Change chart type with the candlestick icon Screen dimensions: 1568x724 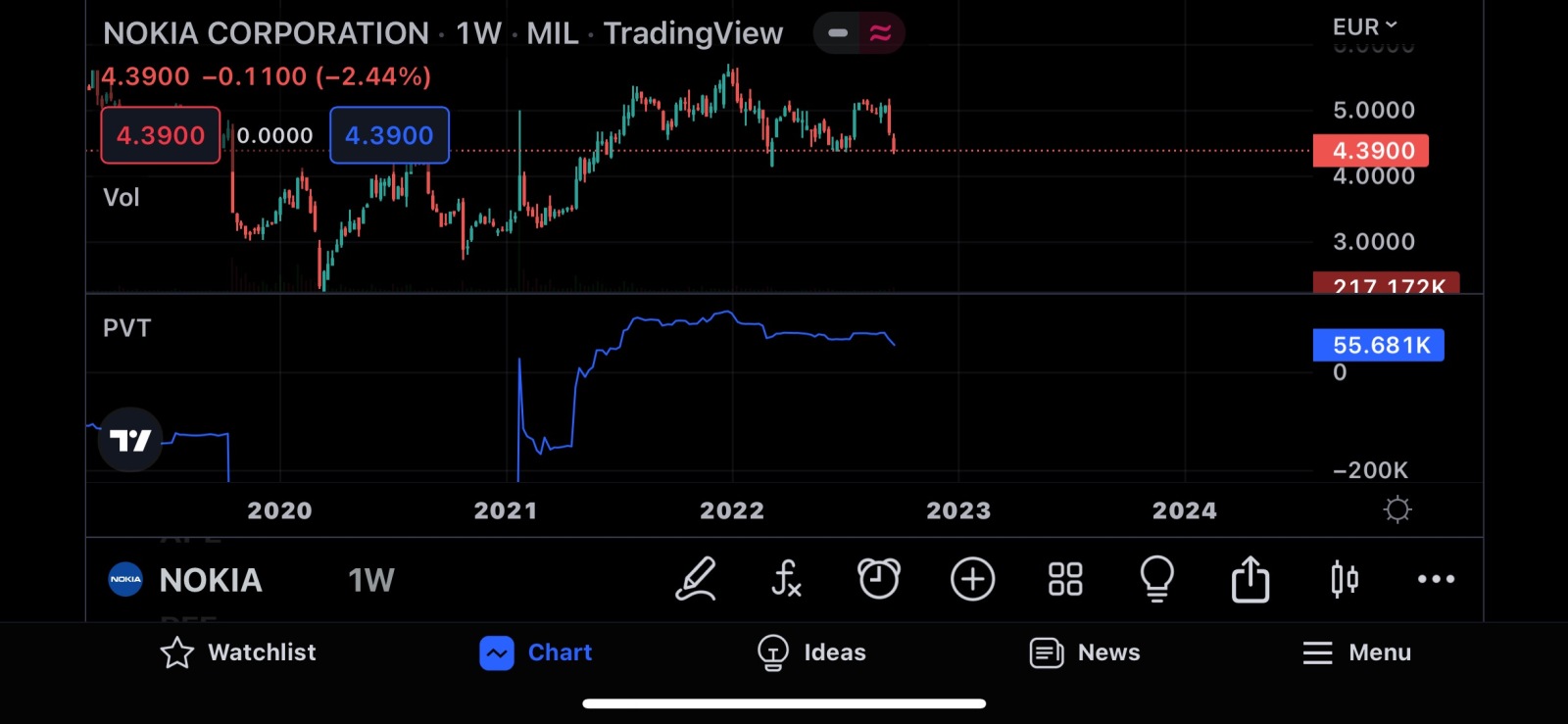1345,579
